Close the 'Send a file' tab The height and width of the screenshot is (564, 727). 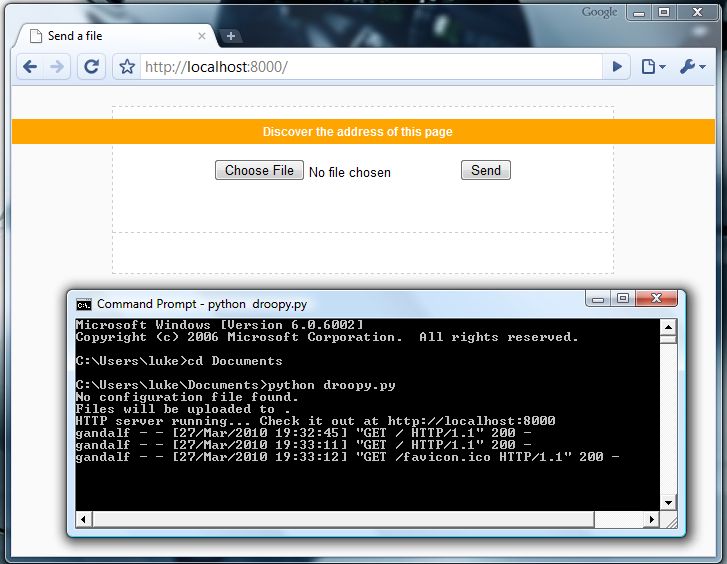point(202,36)
